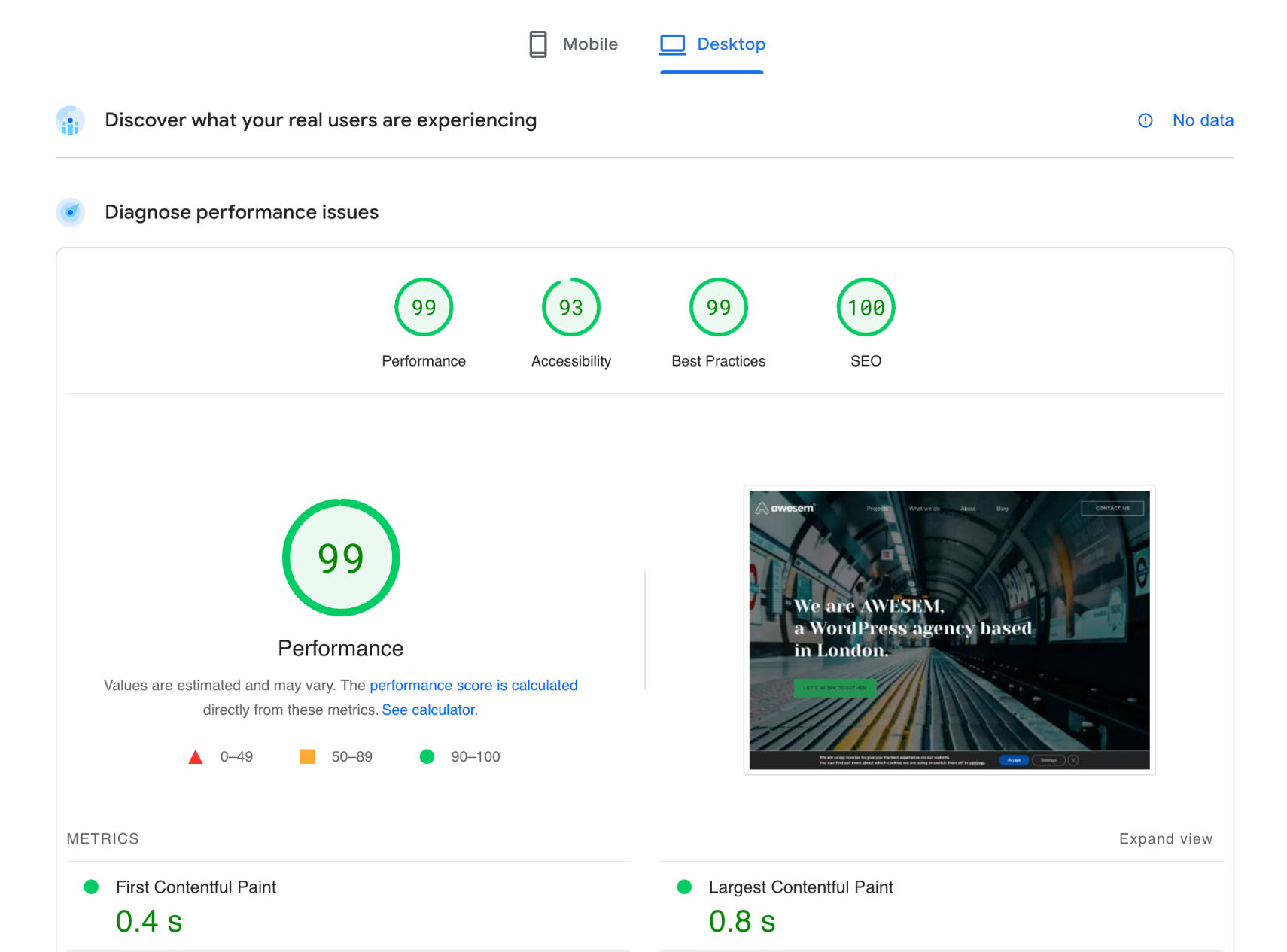Click 'Diagnose performance issues' heading
Screen dimensions: 1287x952
tap(242, 212)
